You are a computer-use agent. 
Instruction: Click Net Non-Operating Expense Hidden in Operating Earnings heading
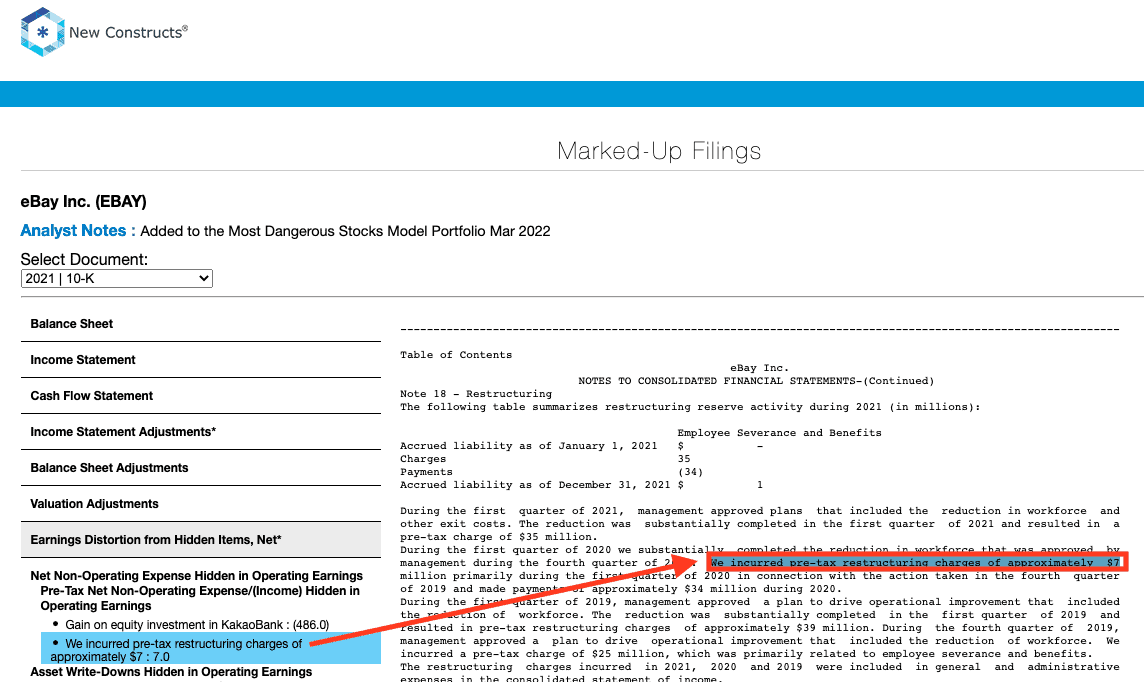click(196, 576)
